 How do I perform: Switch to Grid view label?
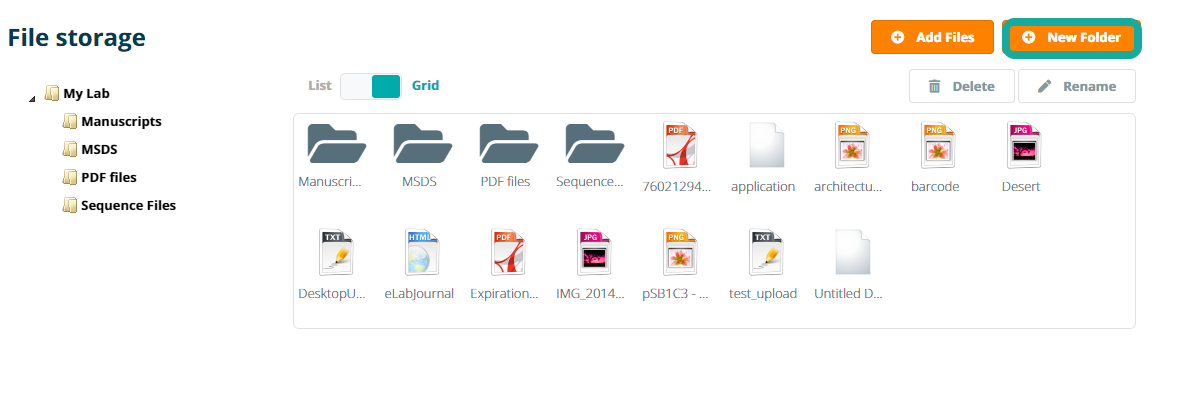425,86
